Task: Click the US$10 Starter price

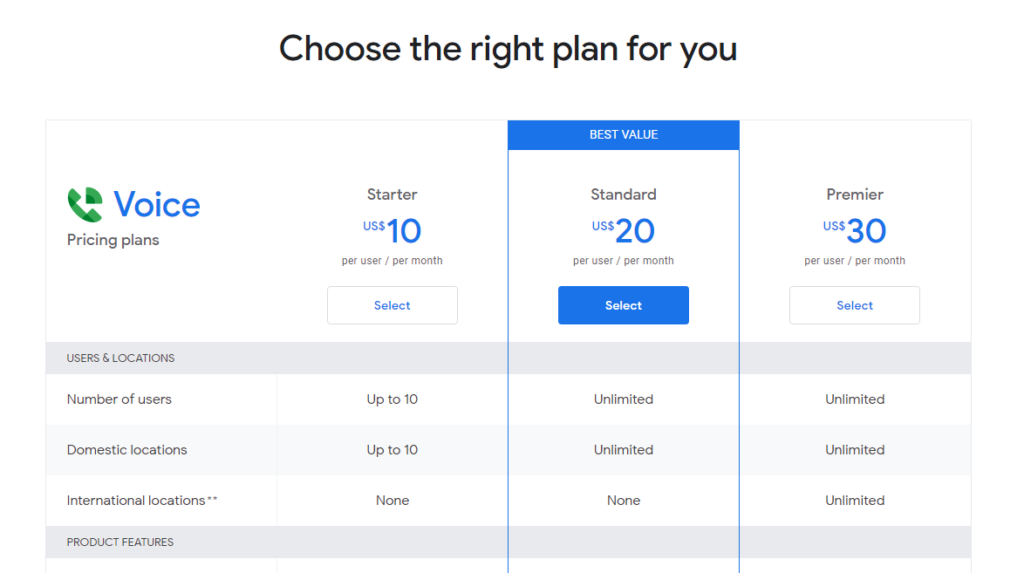Action: click(393, 231)
